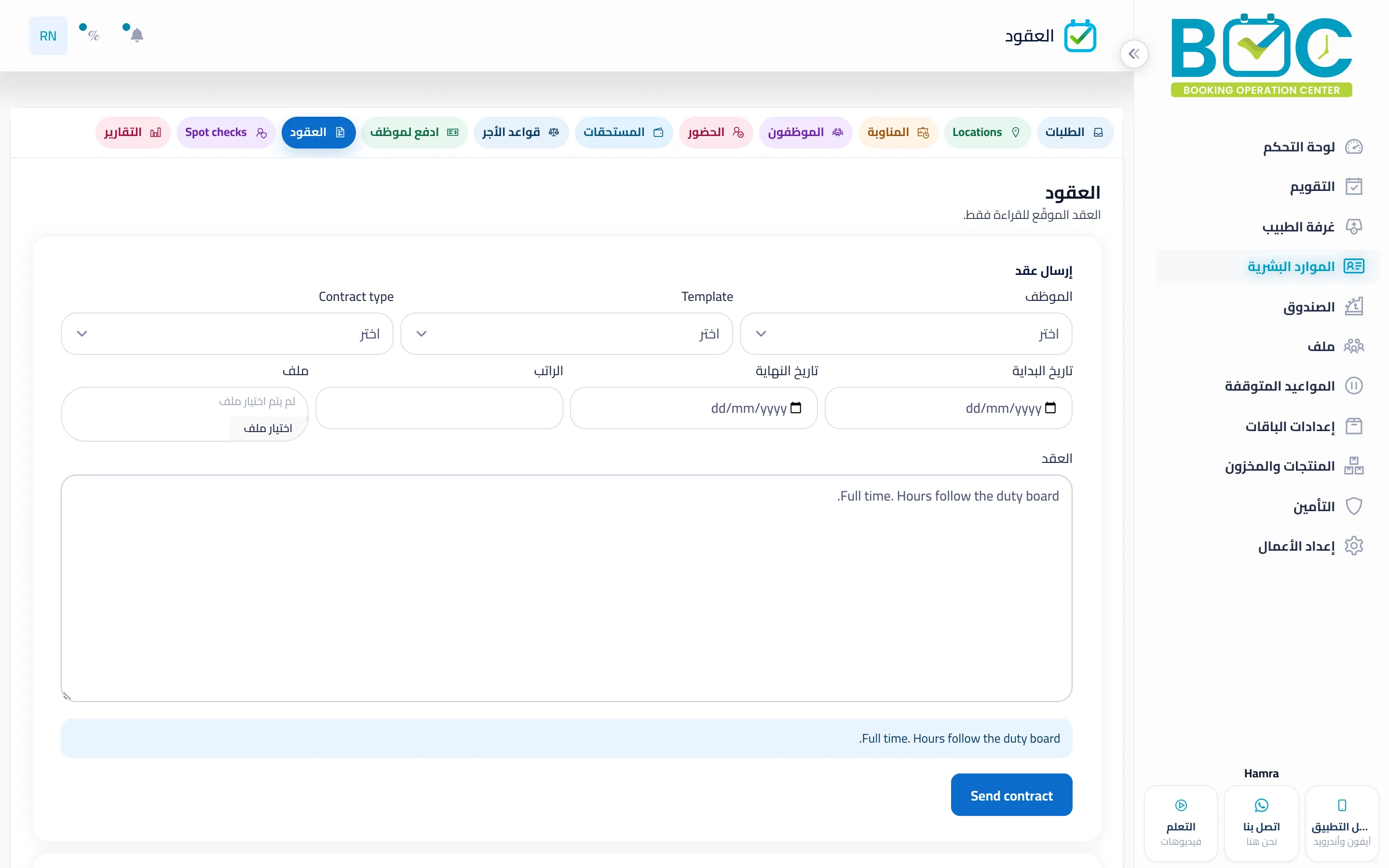Screen dimensions: 1389x868
Task: Open لوحة التحكم dashboard in sidebar
Action: (x=1267, y=147)
